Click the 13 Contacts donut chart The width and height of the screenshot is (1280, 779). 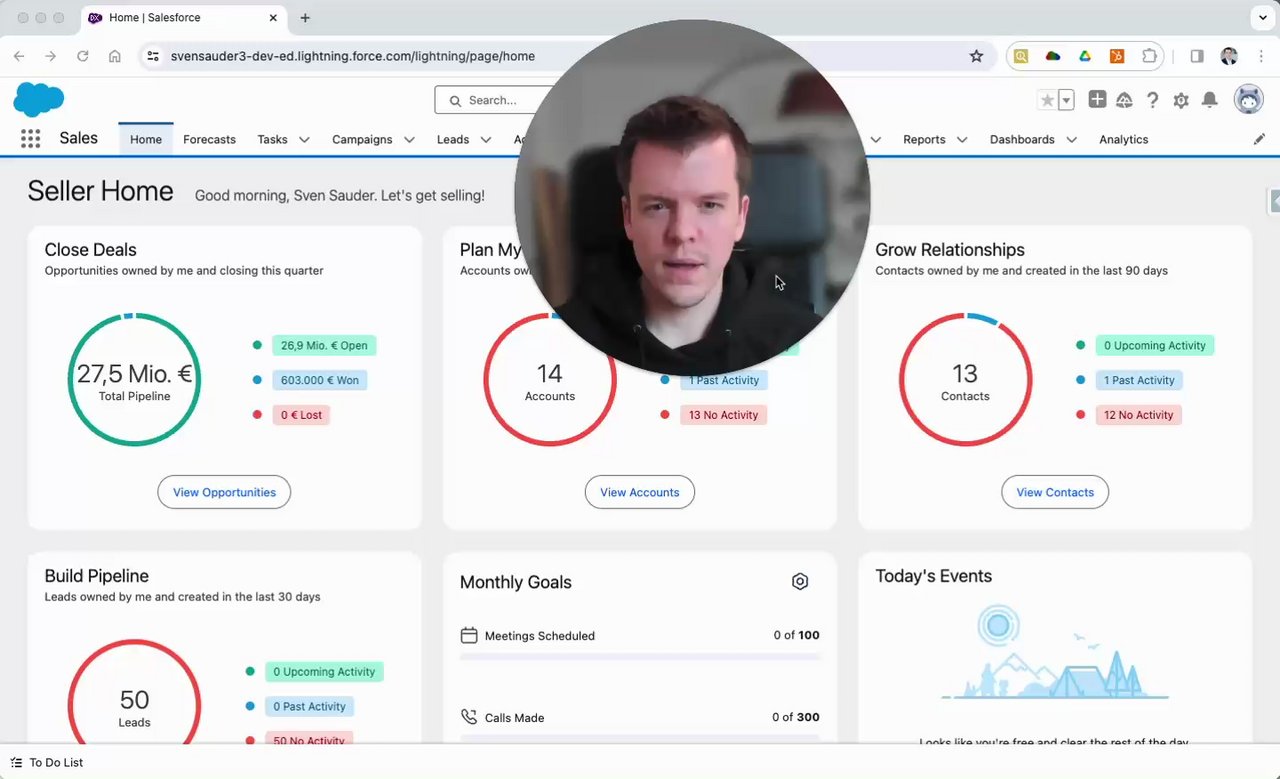coord(965,379)
